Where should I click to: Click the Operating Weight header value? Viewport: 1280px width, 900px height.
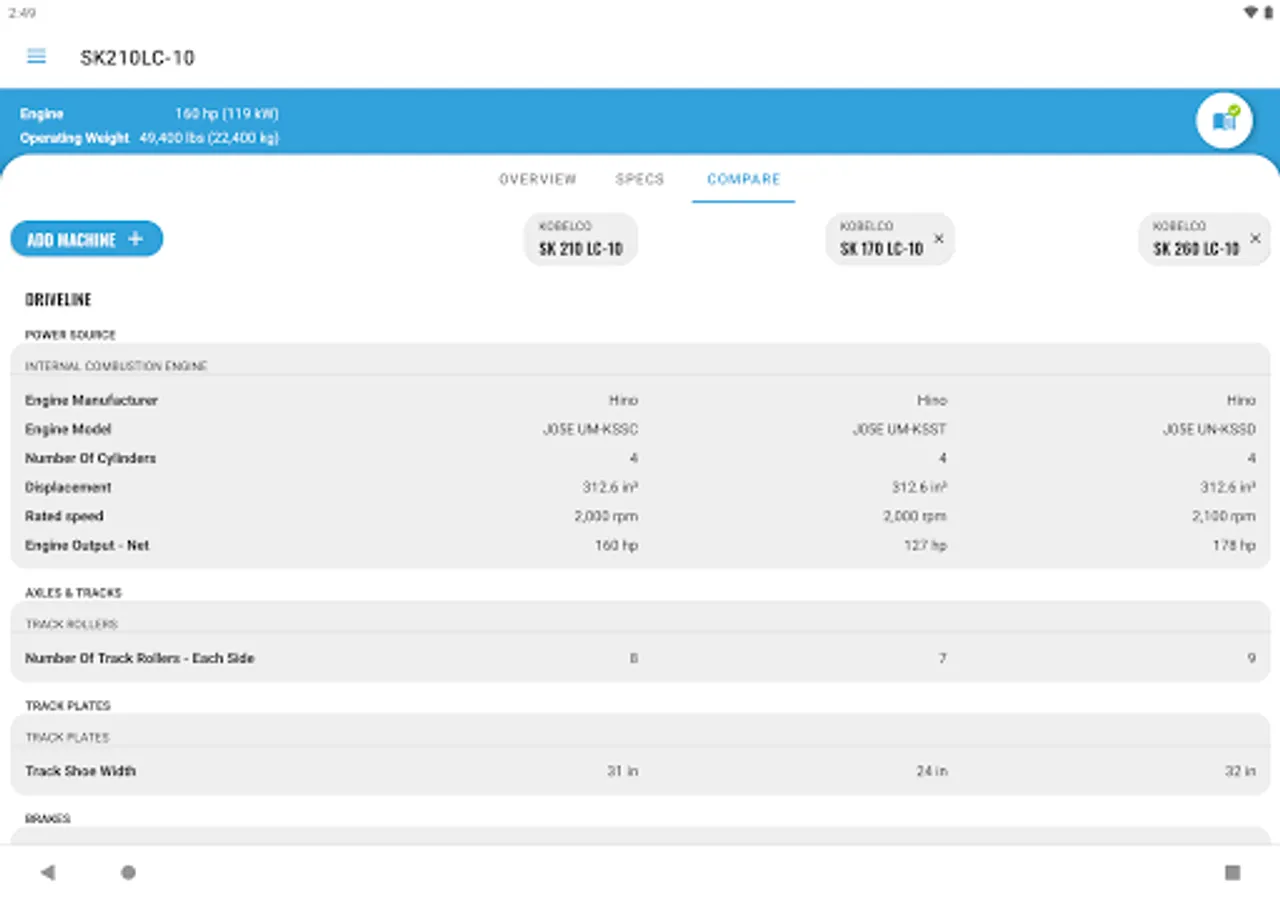(x=209, y=138)
